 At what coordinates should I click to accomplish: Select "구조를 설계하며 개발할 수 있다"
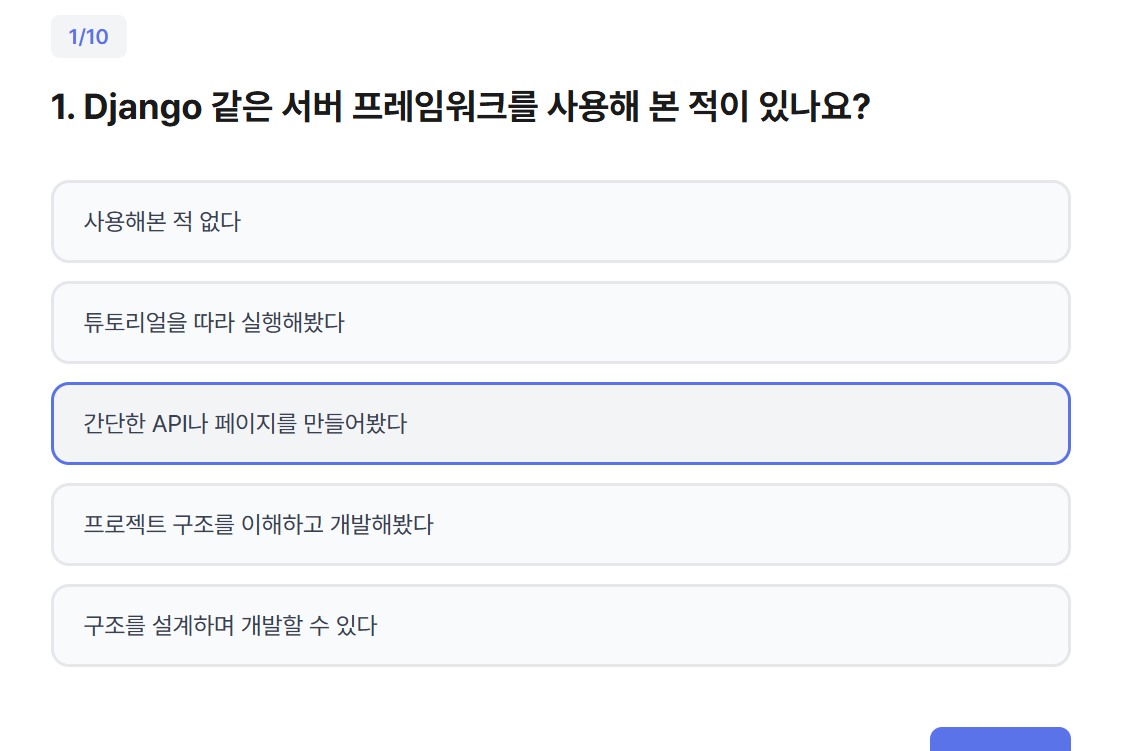point(560,626)
